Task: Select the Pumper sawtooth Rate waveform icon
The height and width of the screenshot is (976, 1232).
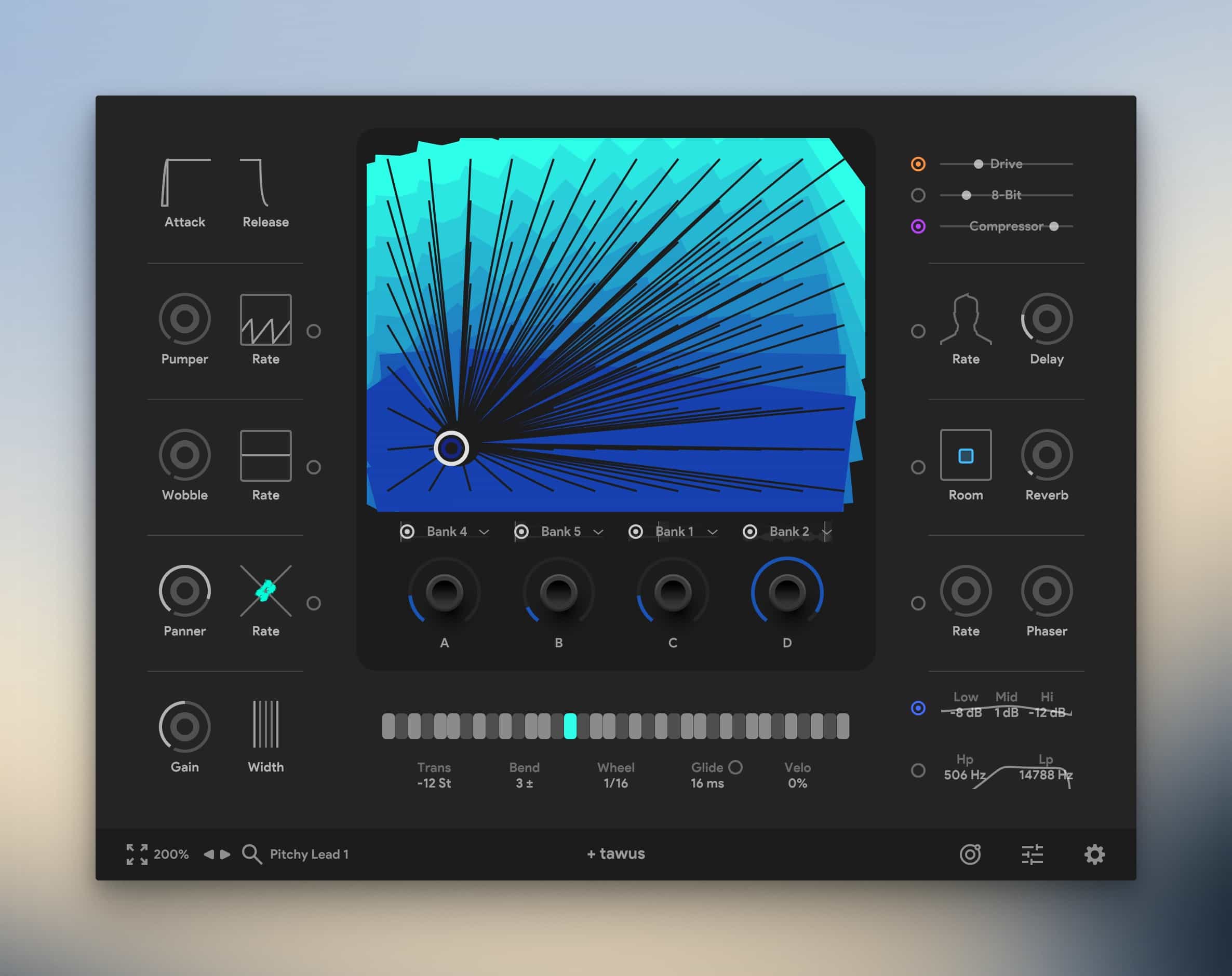Action: point(266,320)
